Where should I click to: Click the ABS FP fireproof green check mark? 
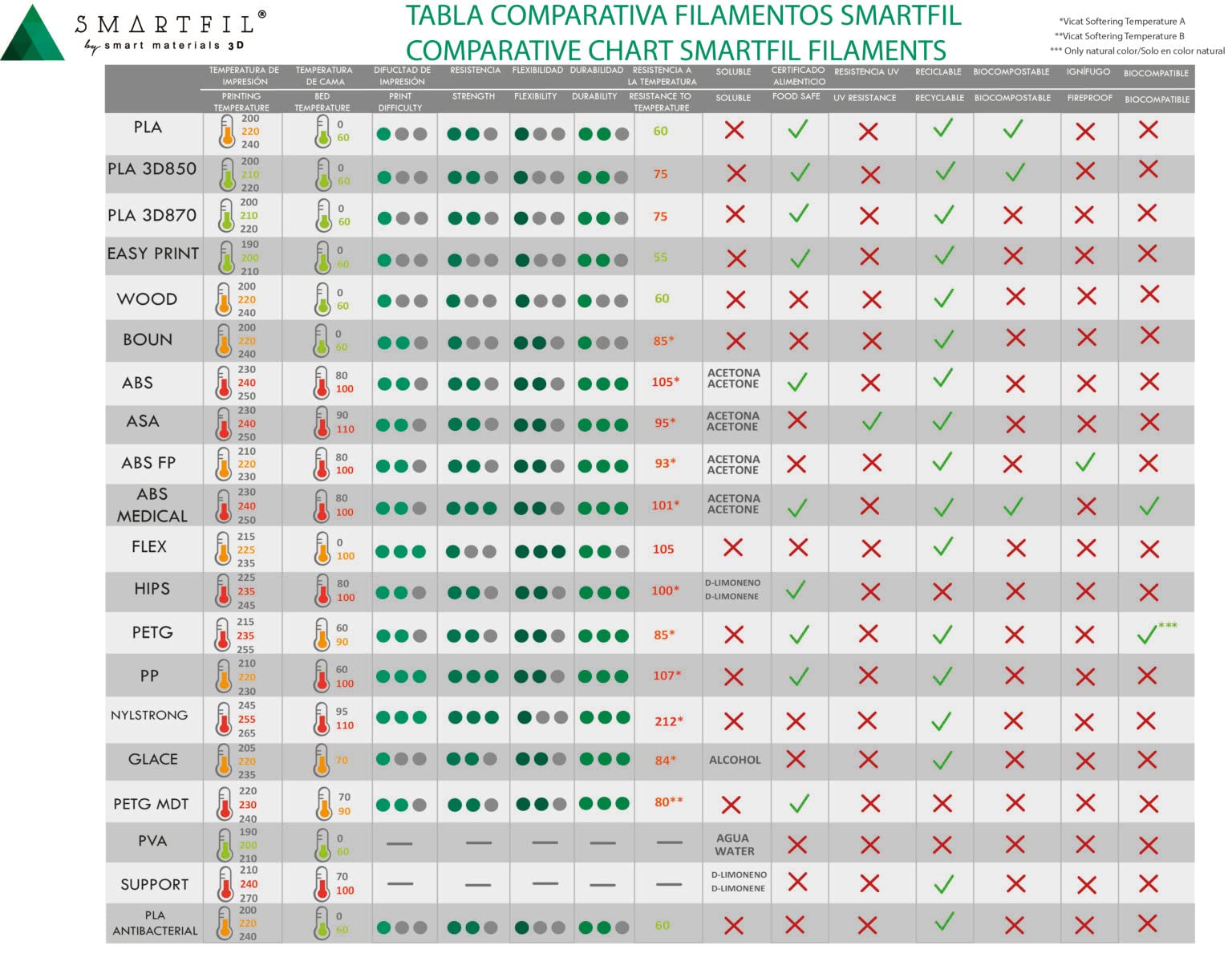[1085, 463]
